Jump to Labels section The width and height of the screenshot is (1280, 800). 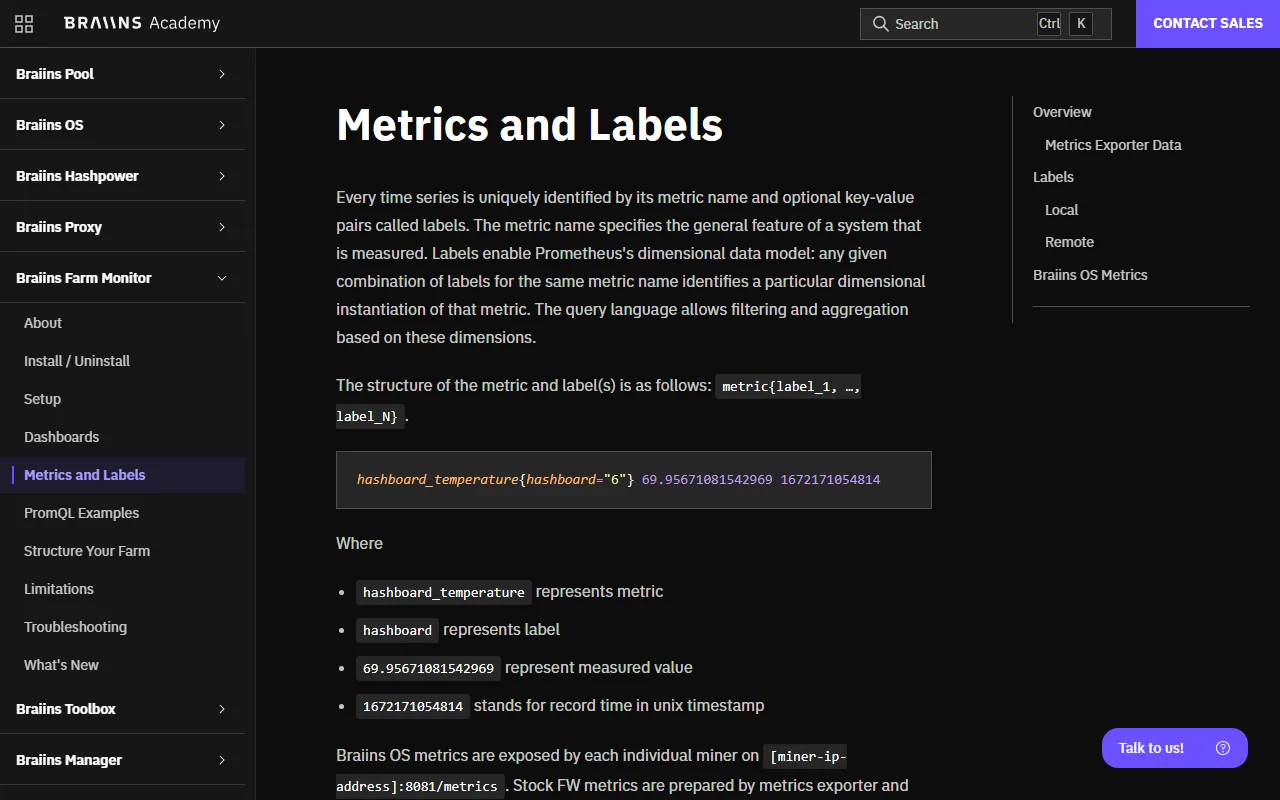click(1053, 177)
